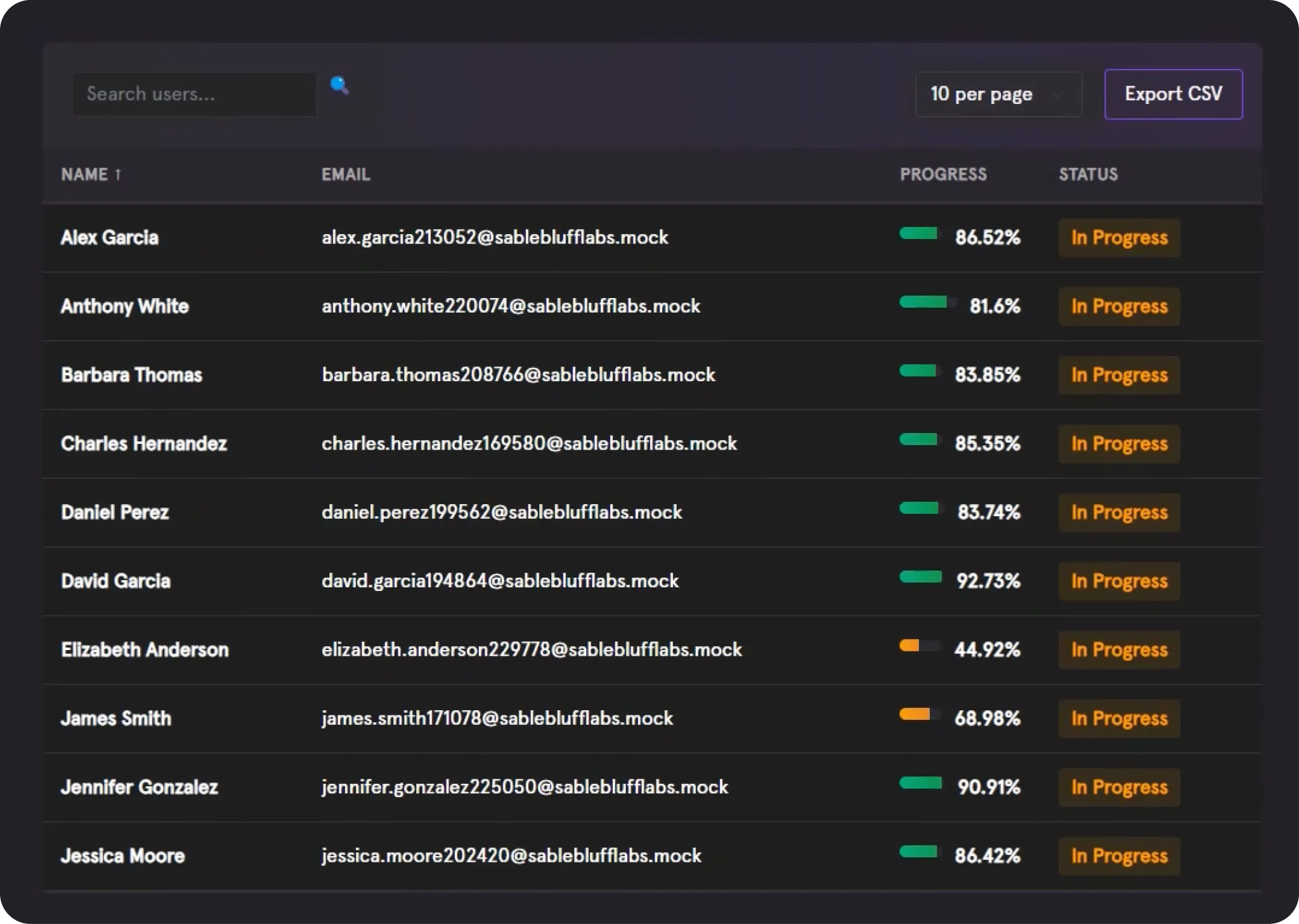Screen dimensions: 1299x924
Task: Click Jessica Moore's In Progress badge
Action: [x=1119, y=856]
